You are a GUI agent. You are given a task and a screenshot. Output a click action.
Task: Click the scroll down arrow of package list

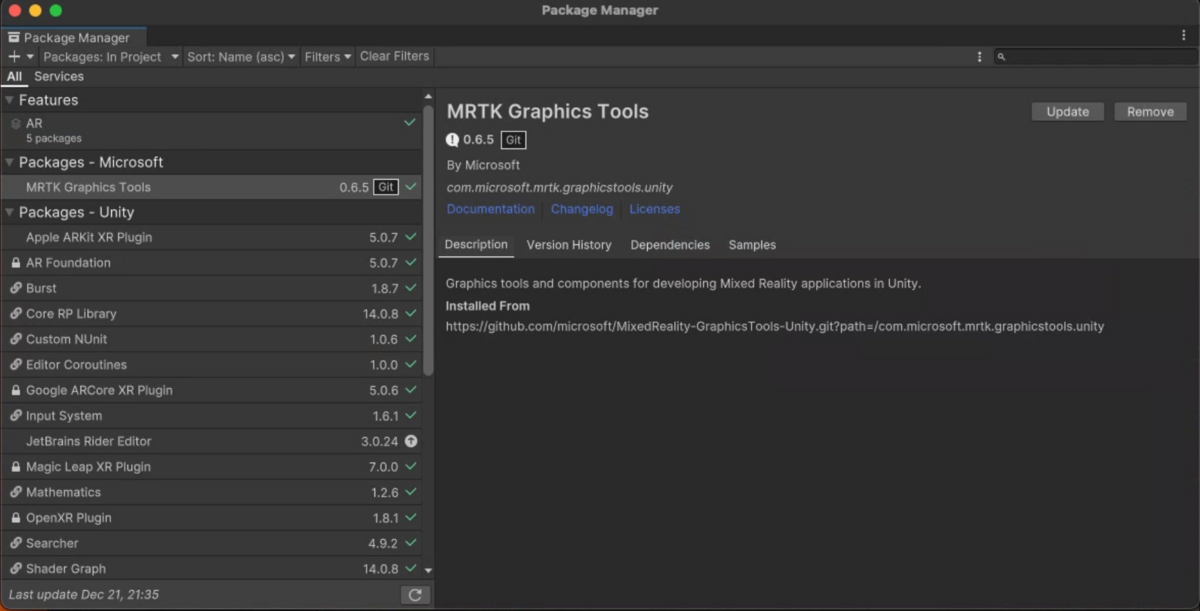click(429, 570)
